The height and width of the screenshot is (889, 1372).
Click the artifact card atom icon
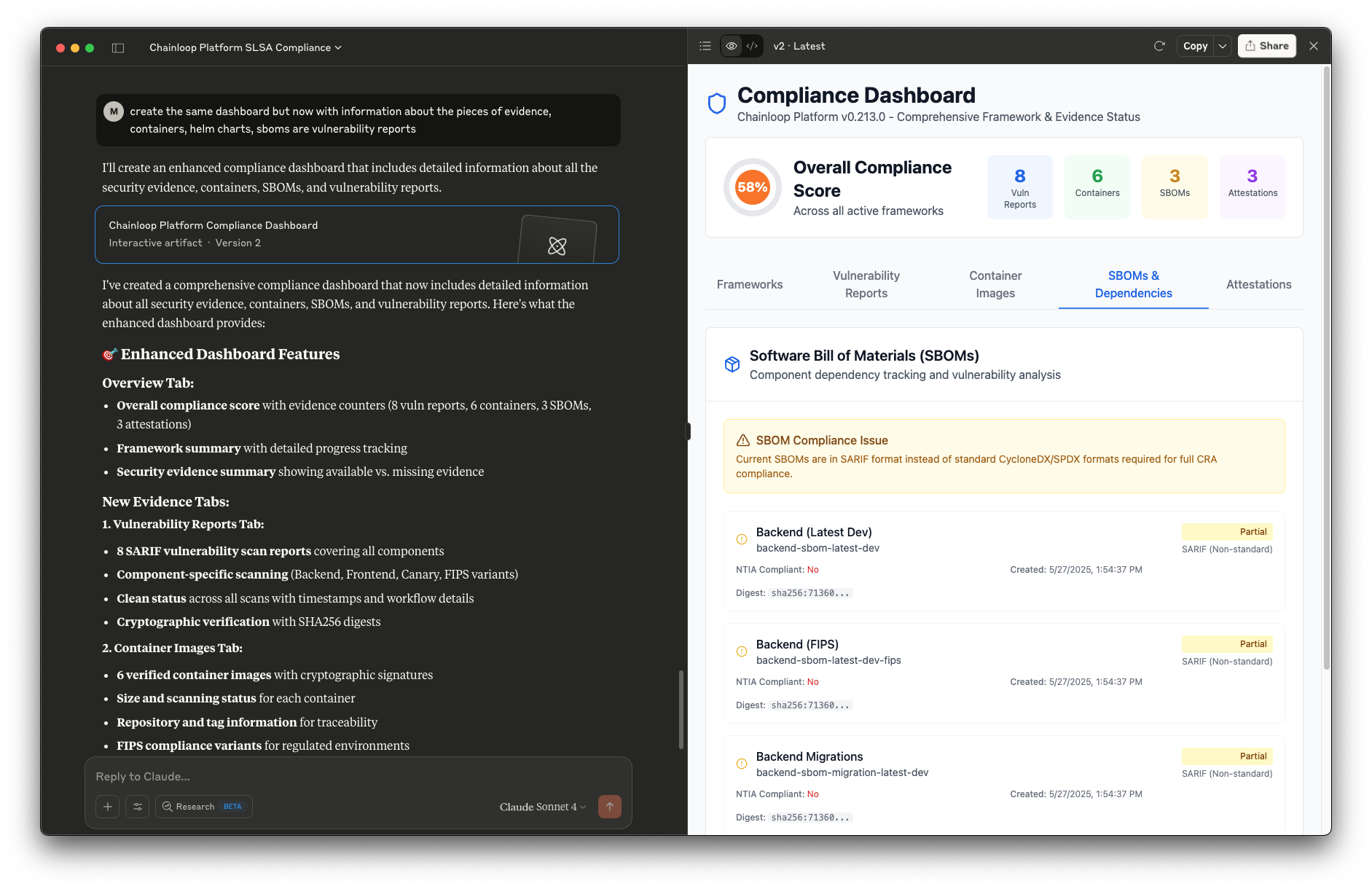click(x=557, y=246)
